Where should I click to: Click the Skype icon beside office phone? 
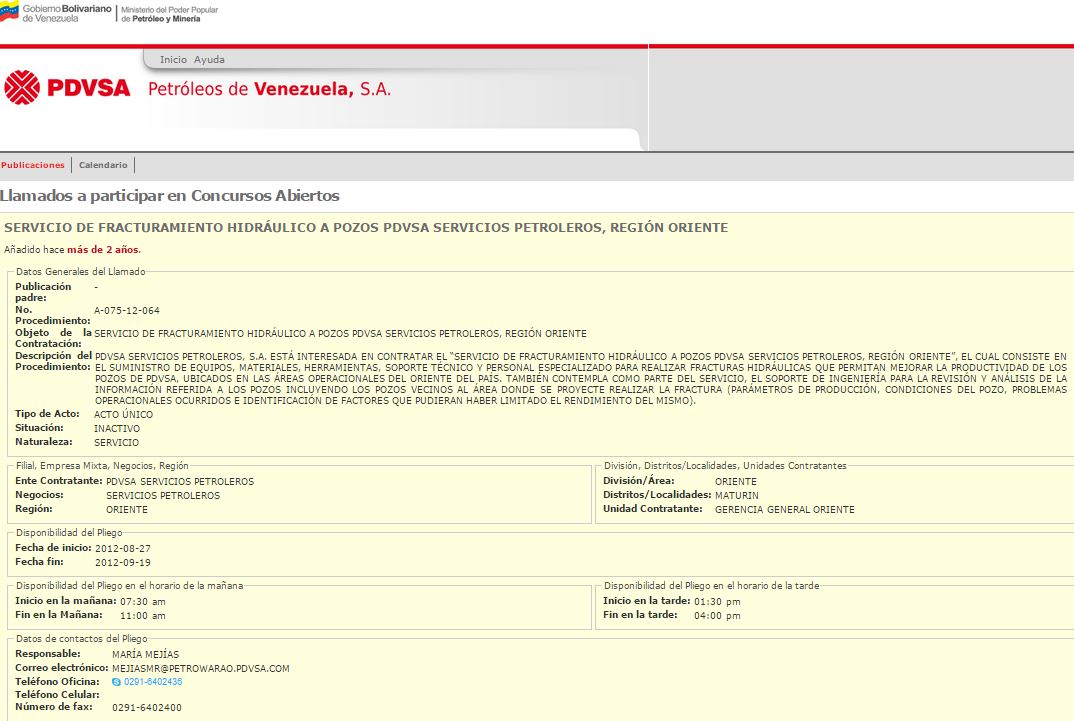click(116, 682)
